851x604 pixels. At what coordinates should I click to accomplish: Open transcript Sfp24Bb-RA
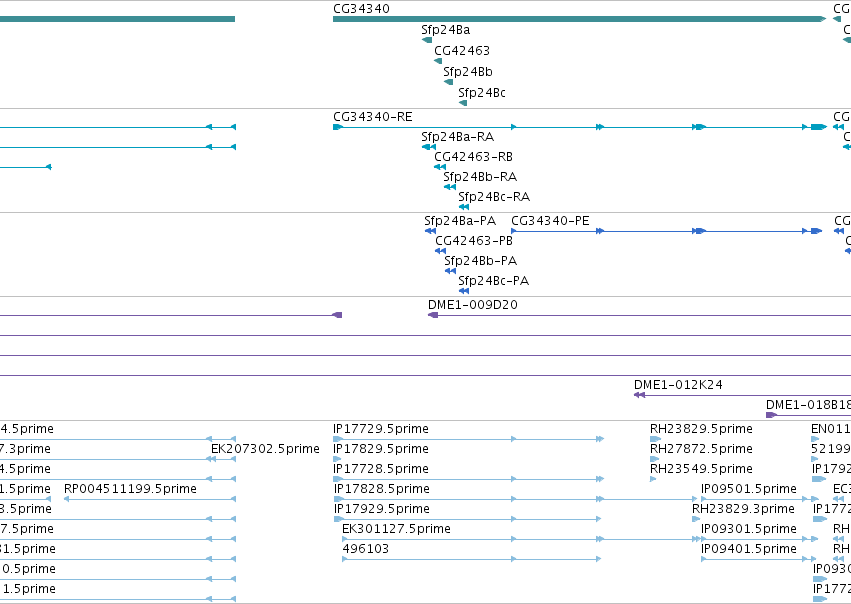click(480, 177)
